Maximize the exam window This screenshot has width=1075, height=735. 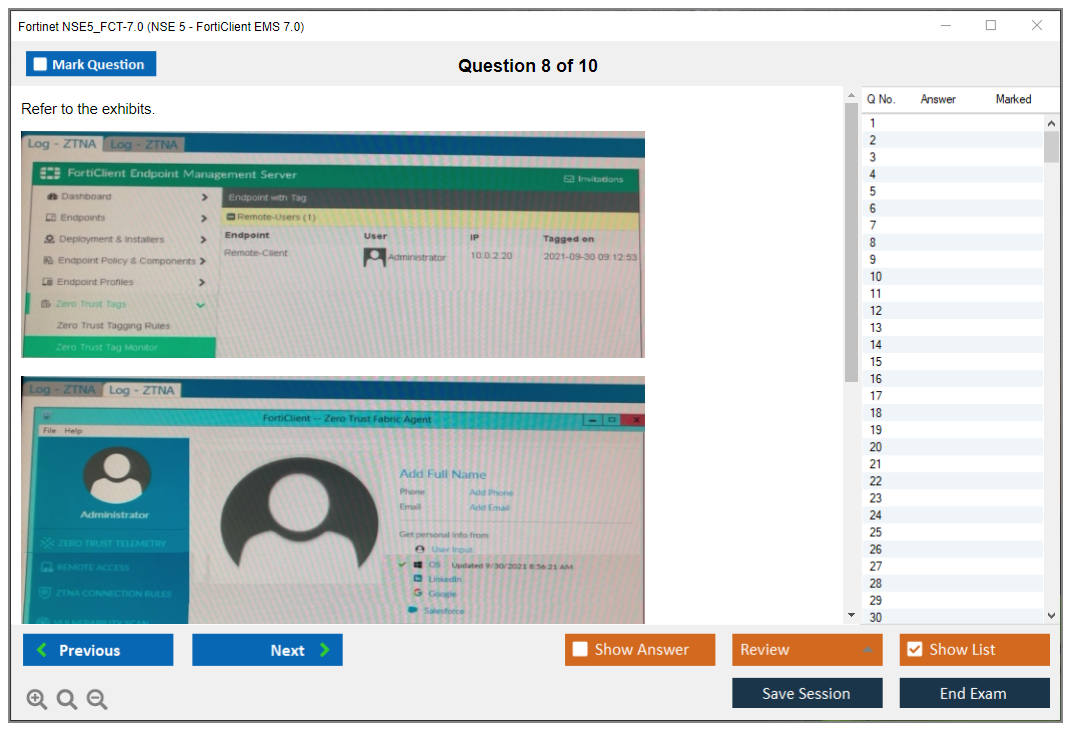click(x=991, y=26)
